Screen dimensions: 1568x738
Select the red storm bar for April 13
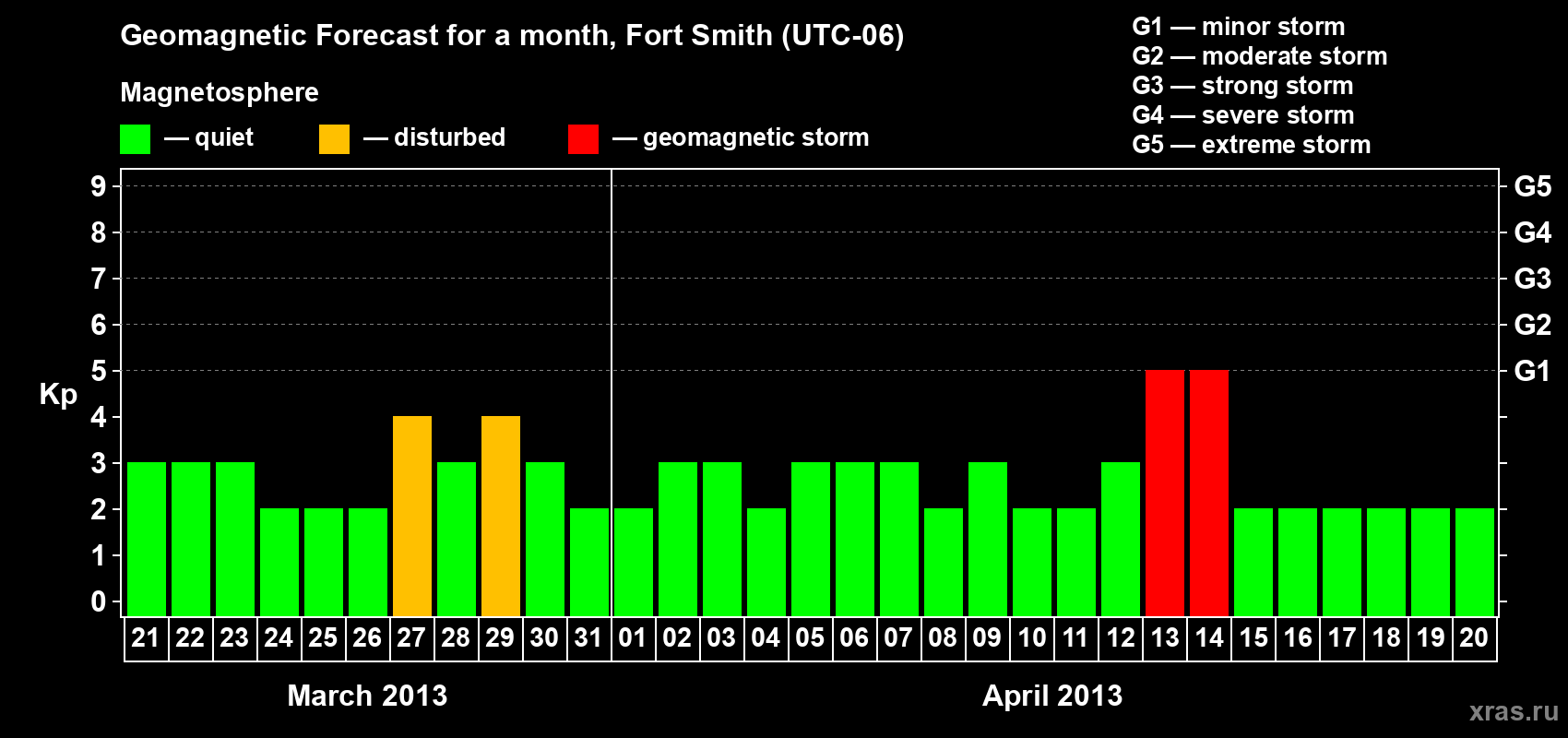tap(1165, 494)
